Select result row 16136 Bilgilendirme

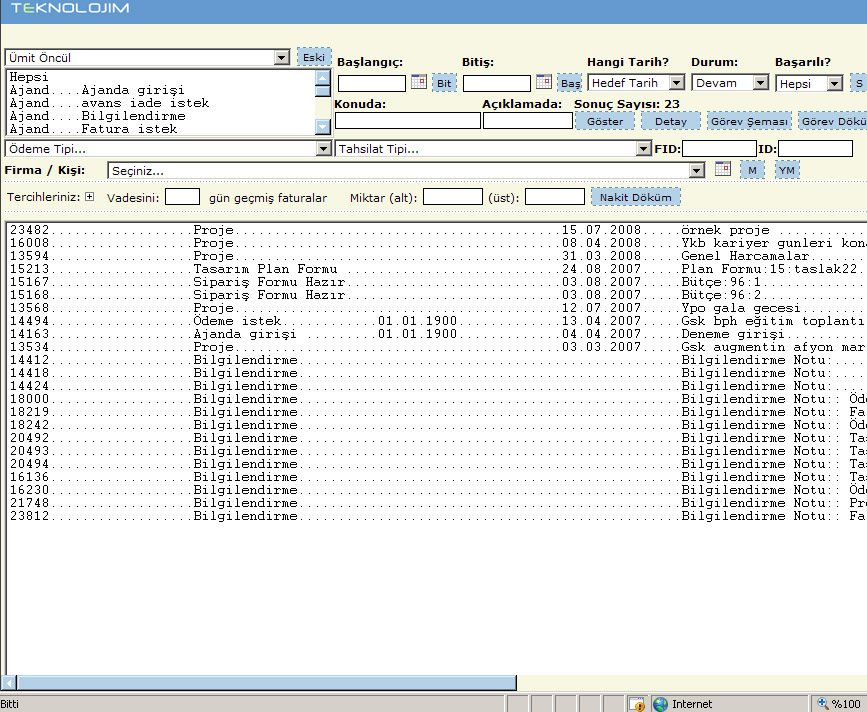coord(437,477)
